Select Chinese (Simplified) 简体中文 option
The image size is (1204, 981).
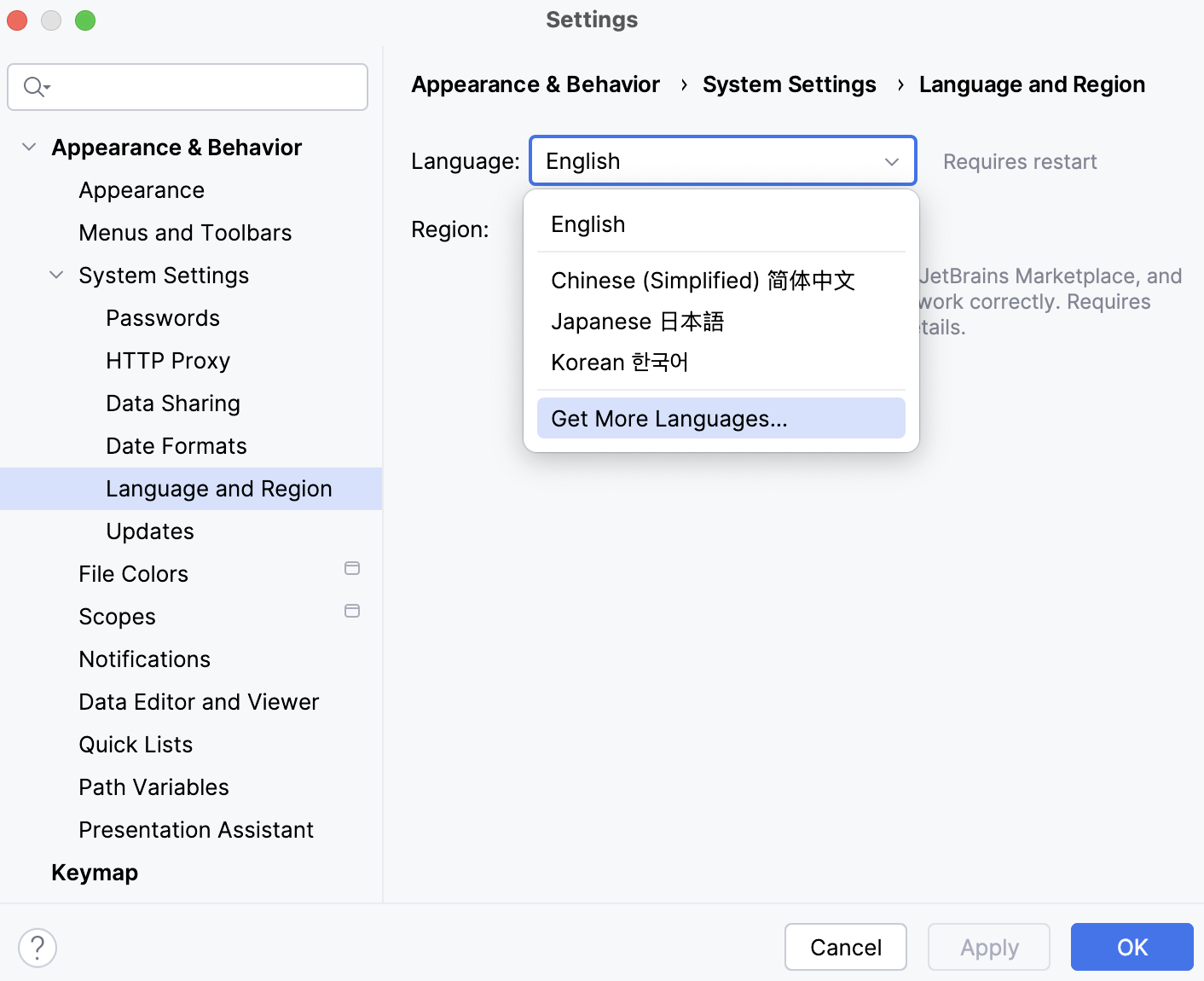tap(703, 280)
